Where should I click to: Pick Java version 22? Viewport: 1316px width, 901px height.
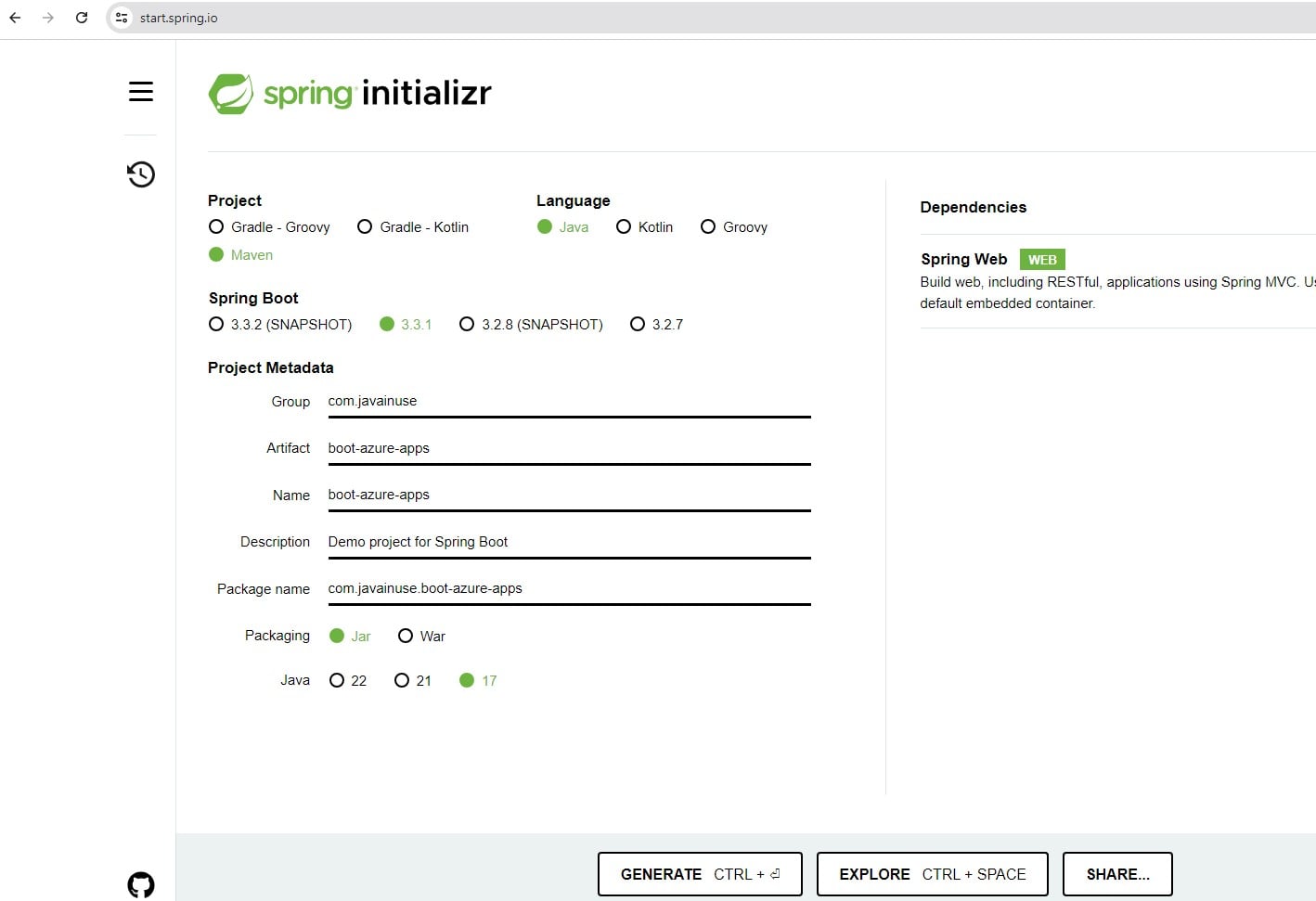tap(348, 681)
